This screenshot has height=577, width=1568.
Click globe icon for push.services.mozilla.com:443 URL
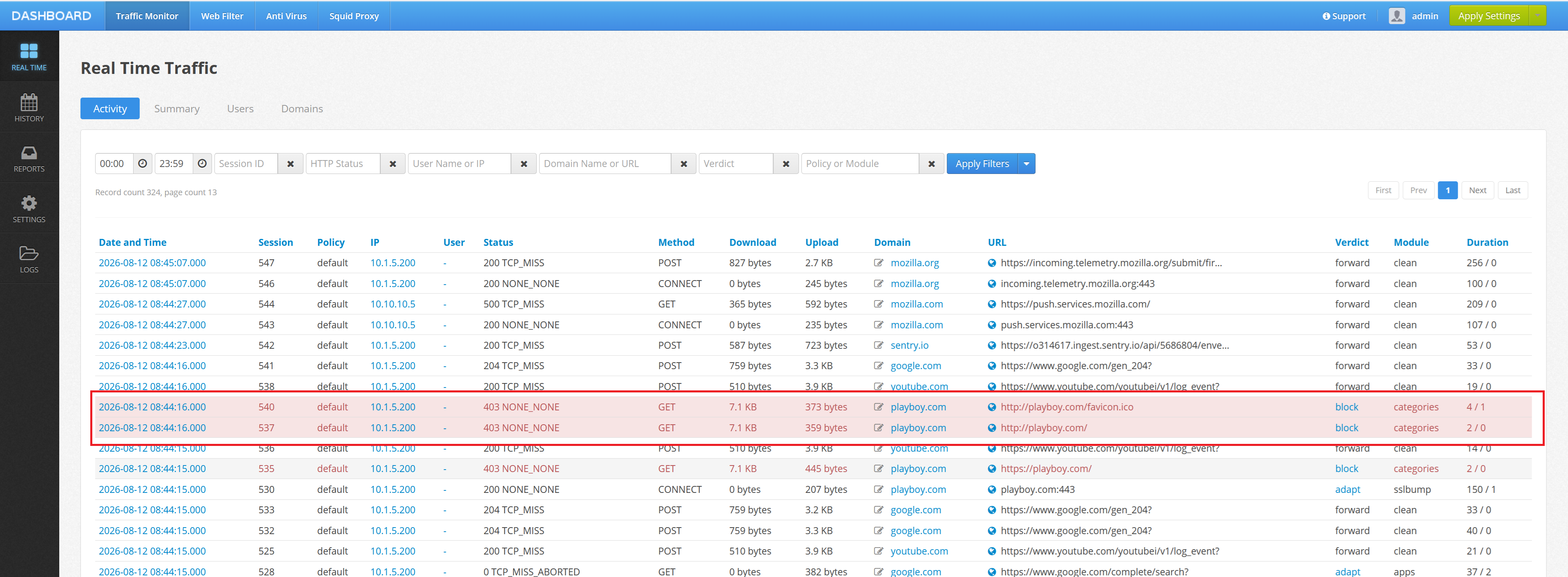(x=992, y=325)
